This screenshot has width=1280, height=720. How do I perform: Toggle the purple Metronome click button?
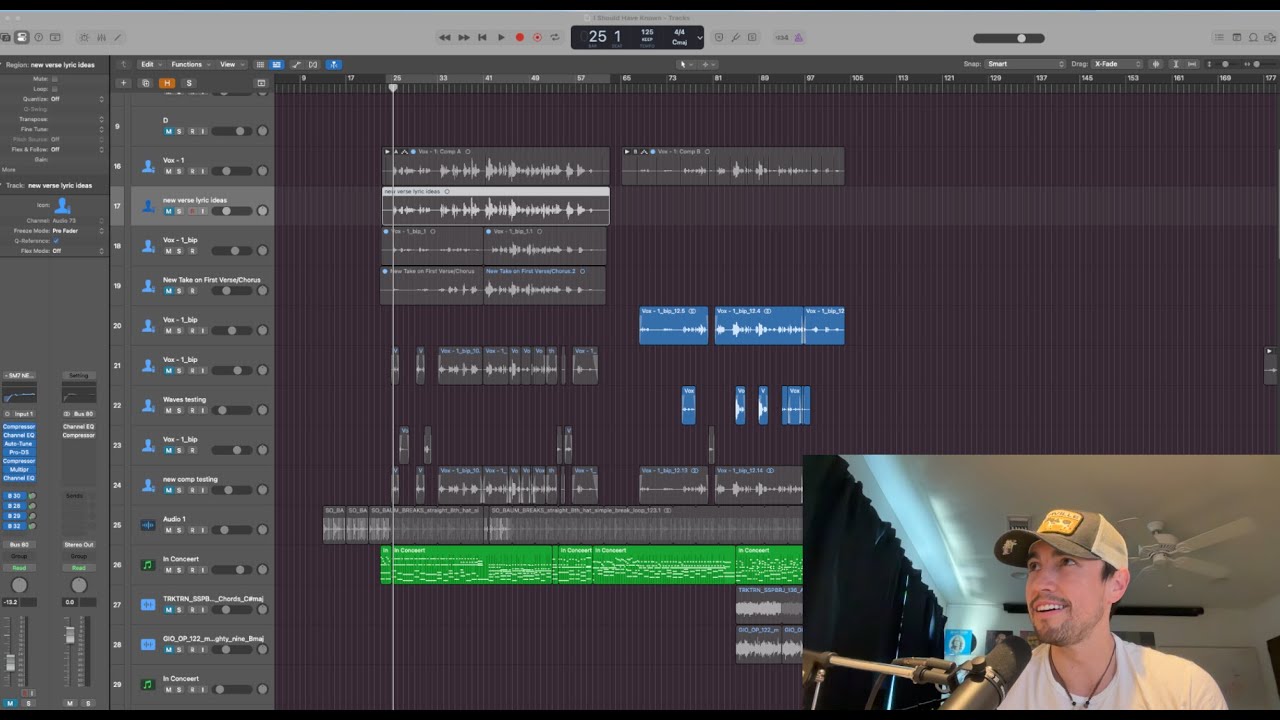pos(798,37)
